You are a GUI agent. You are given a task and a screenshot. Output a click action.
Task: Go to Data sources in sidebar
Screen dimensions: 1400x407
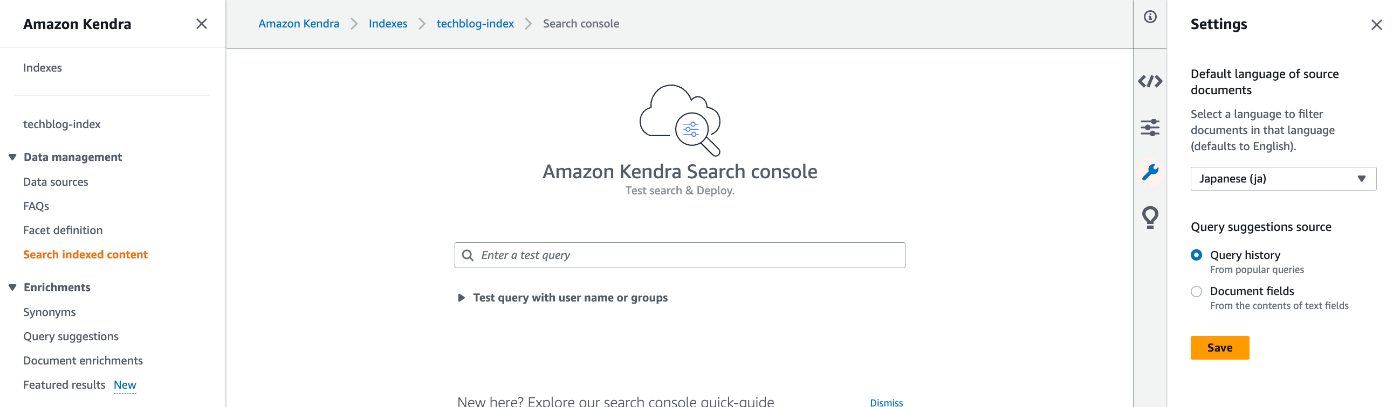[56, 182]
